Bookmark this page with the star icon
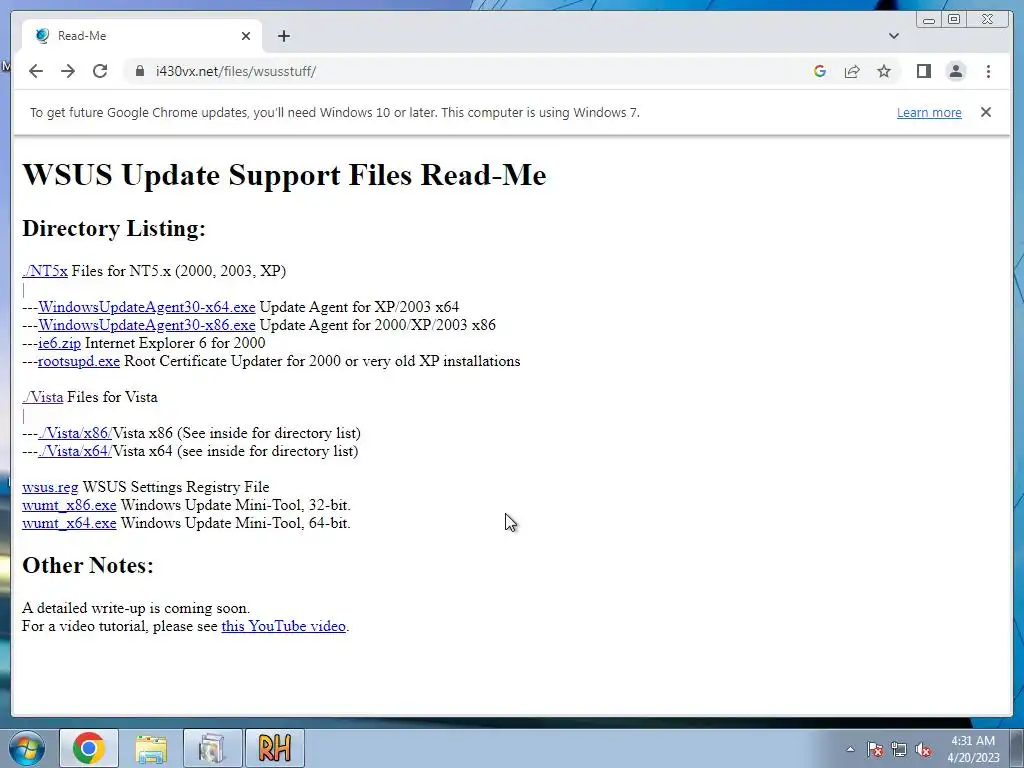This screenshot has height=768, width=1024. point(884,71)
